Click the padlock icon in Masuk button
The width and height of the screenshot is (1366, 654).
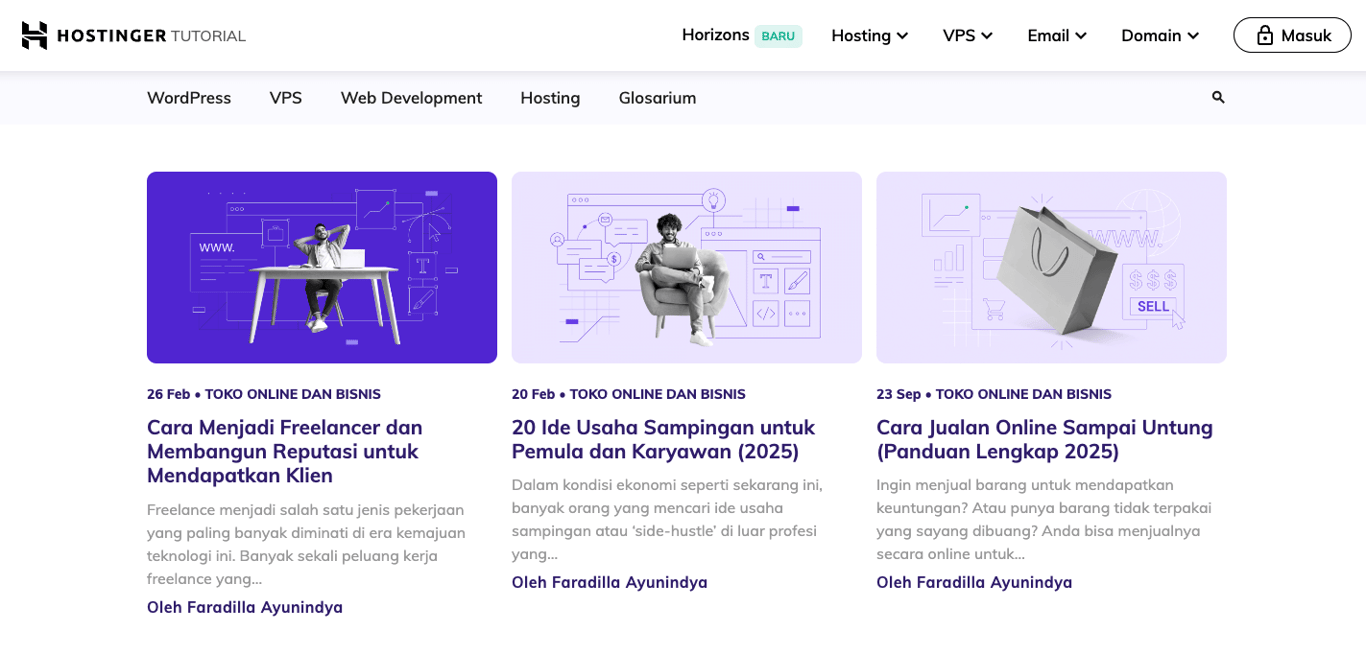1264,34
